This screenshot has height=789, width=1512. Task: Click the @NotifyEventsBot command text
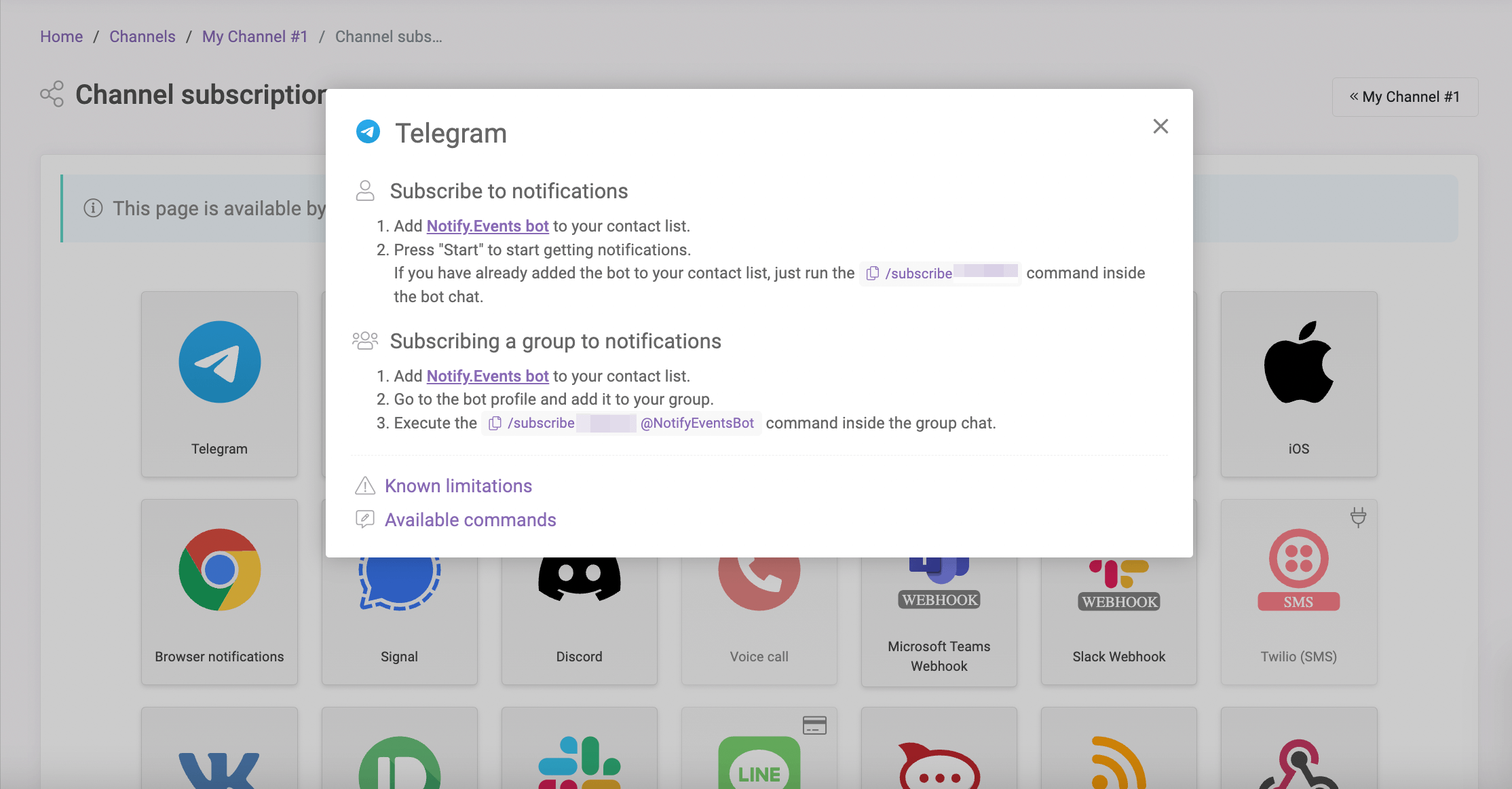click(x=697, y=423)
